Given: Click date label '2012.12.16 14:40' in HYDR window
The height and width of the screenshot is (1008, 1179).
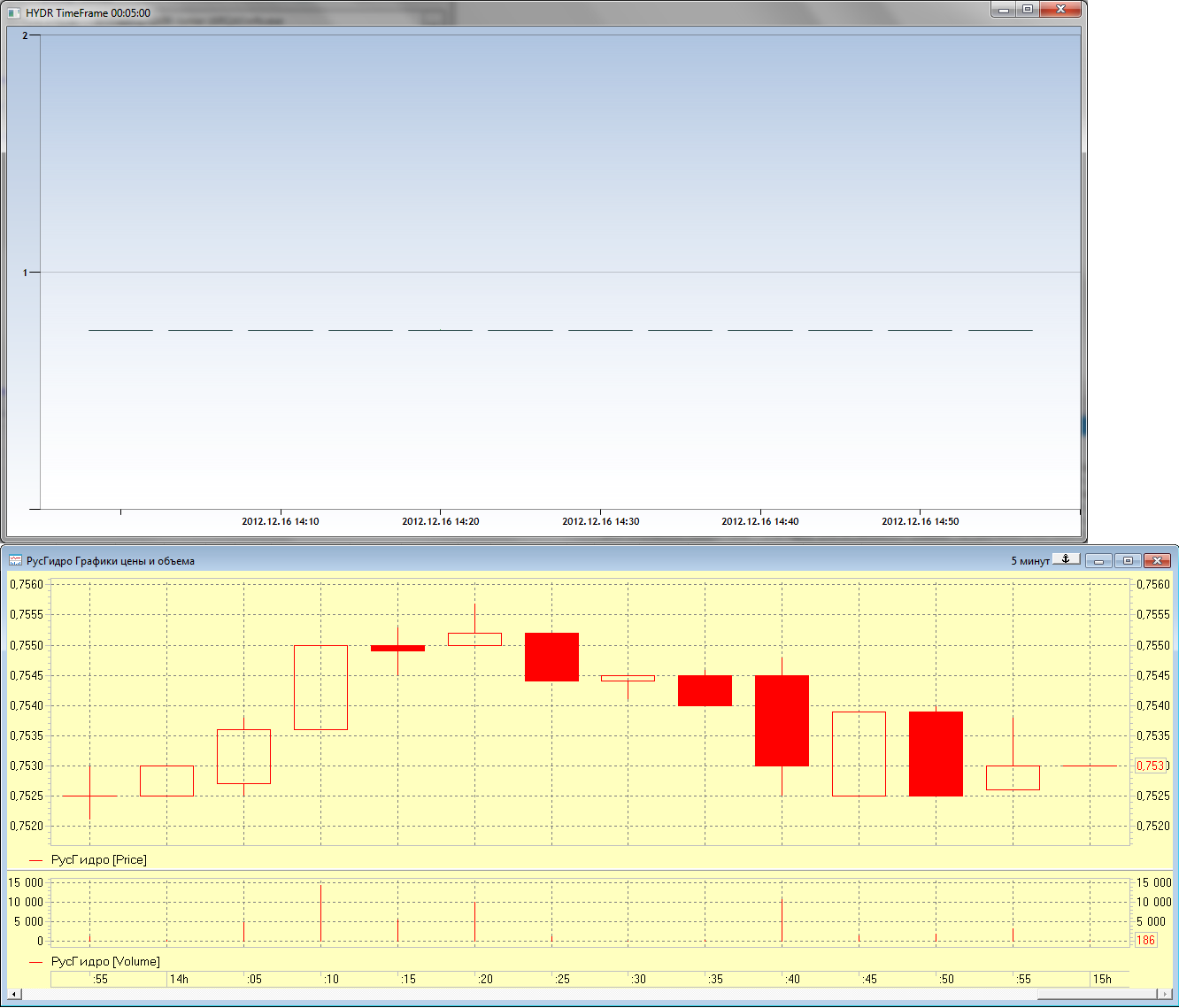Looking at the screenshot, I should tap(760, 521).
